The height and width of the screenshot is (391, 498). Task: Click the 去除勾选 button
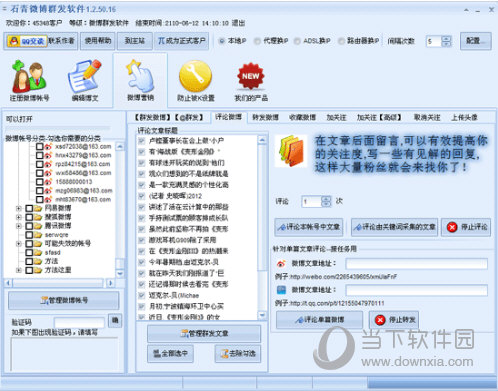click(x=238, y=353)
